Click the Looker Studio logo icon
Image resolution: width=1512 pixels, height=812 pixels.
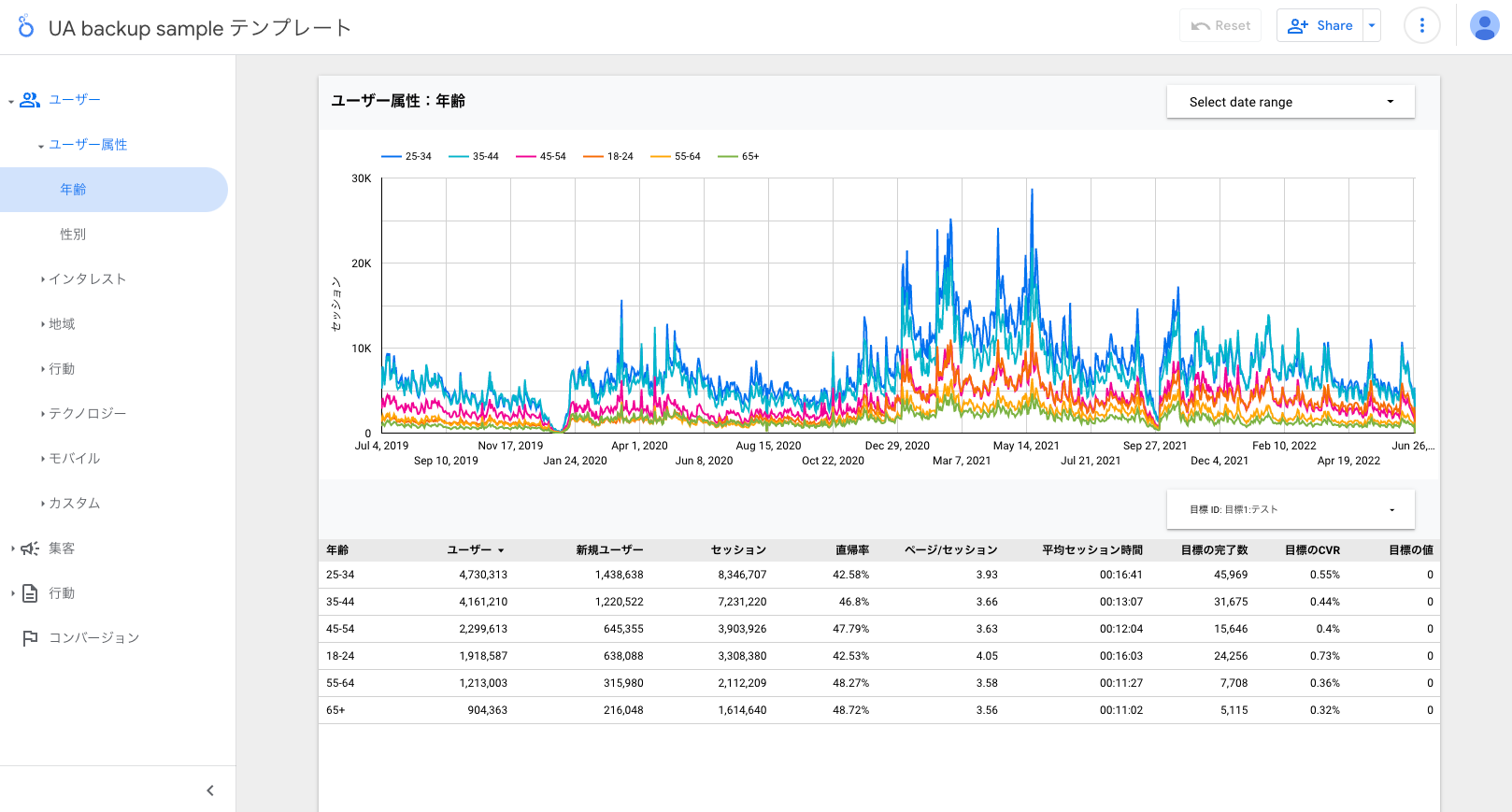coord(26,26)
